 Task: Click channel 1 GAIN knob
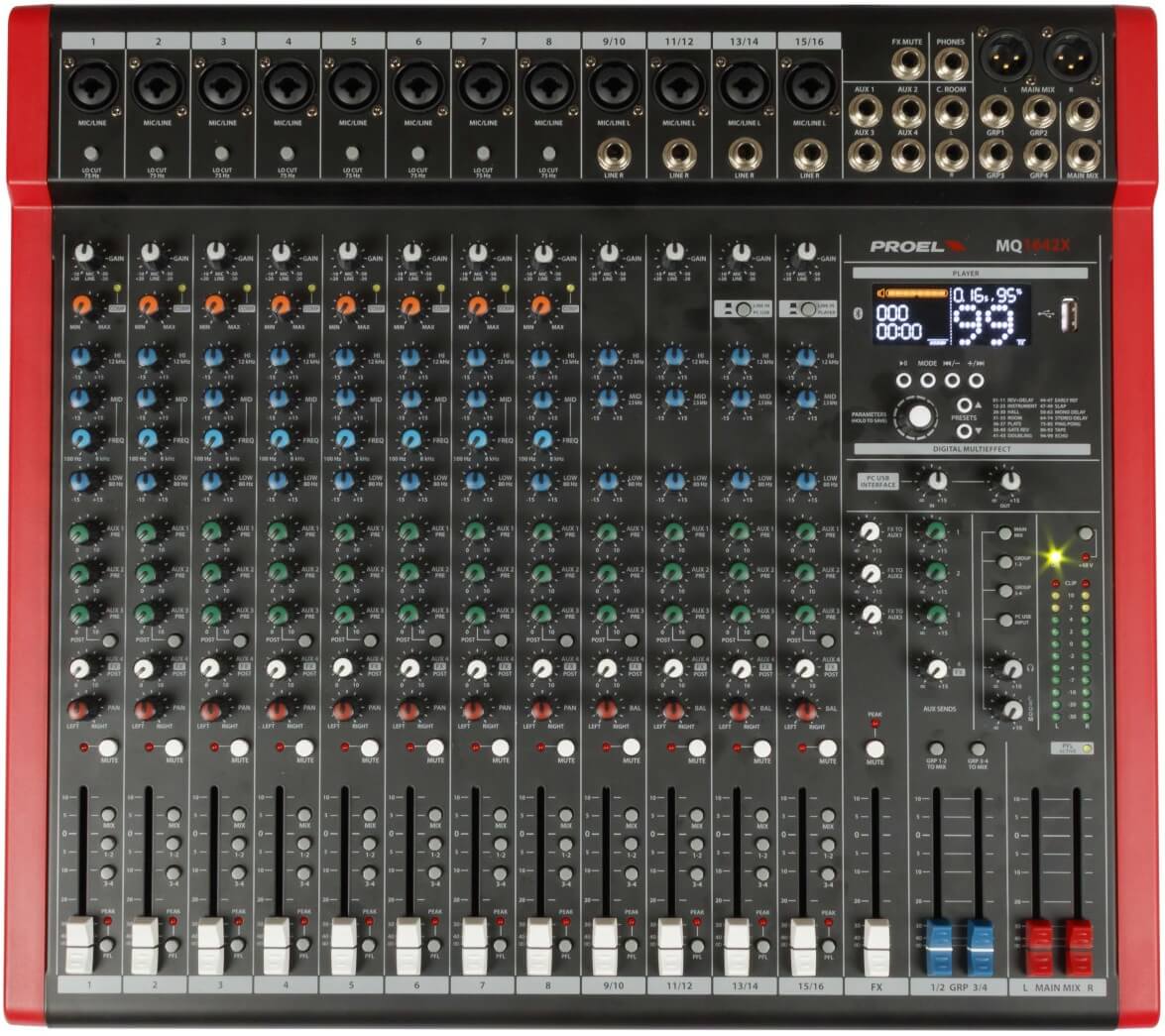coord(82,253)
